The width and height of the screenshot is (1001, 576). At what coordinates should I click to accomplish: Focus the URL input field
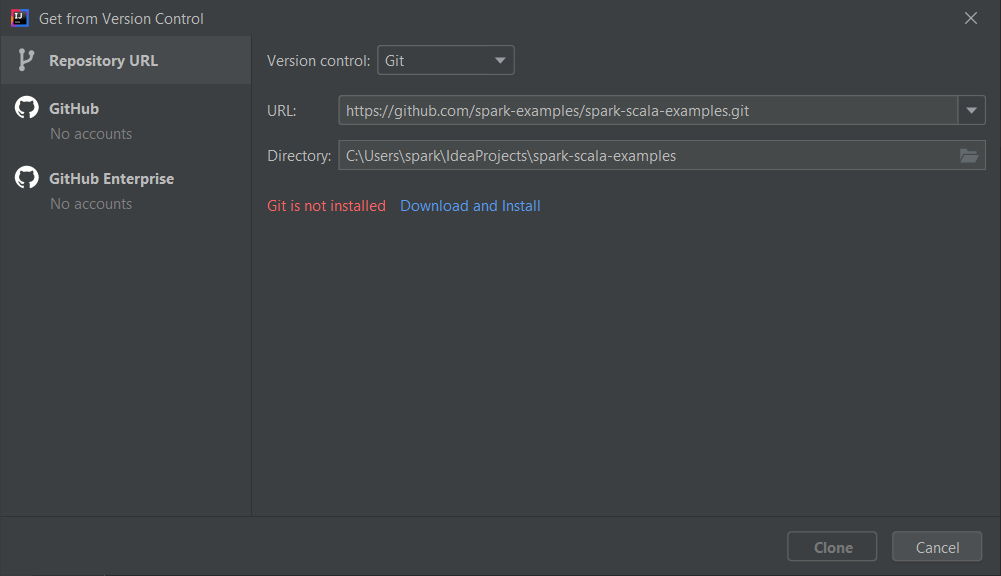click(648, 110)
